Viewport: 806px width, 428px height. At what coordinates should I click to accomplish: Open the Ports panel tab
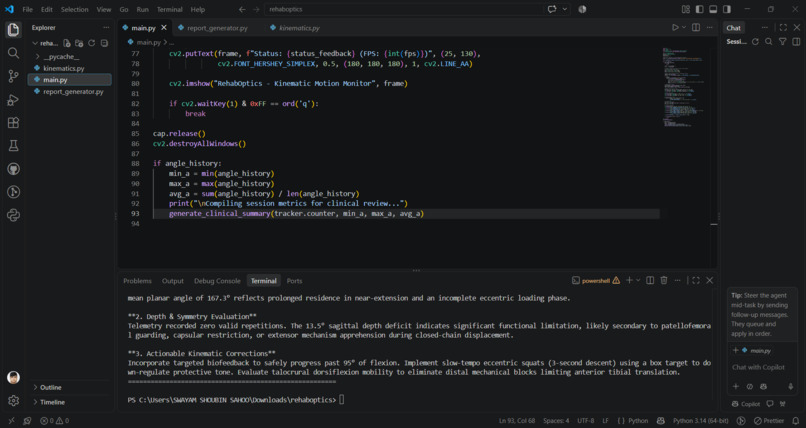pos(295,281)
